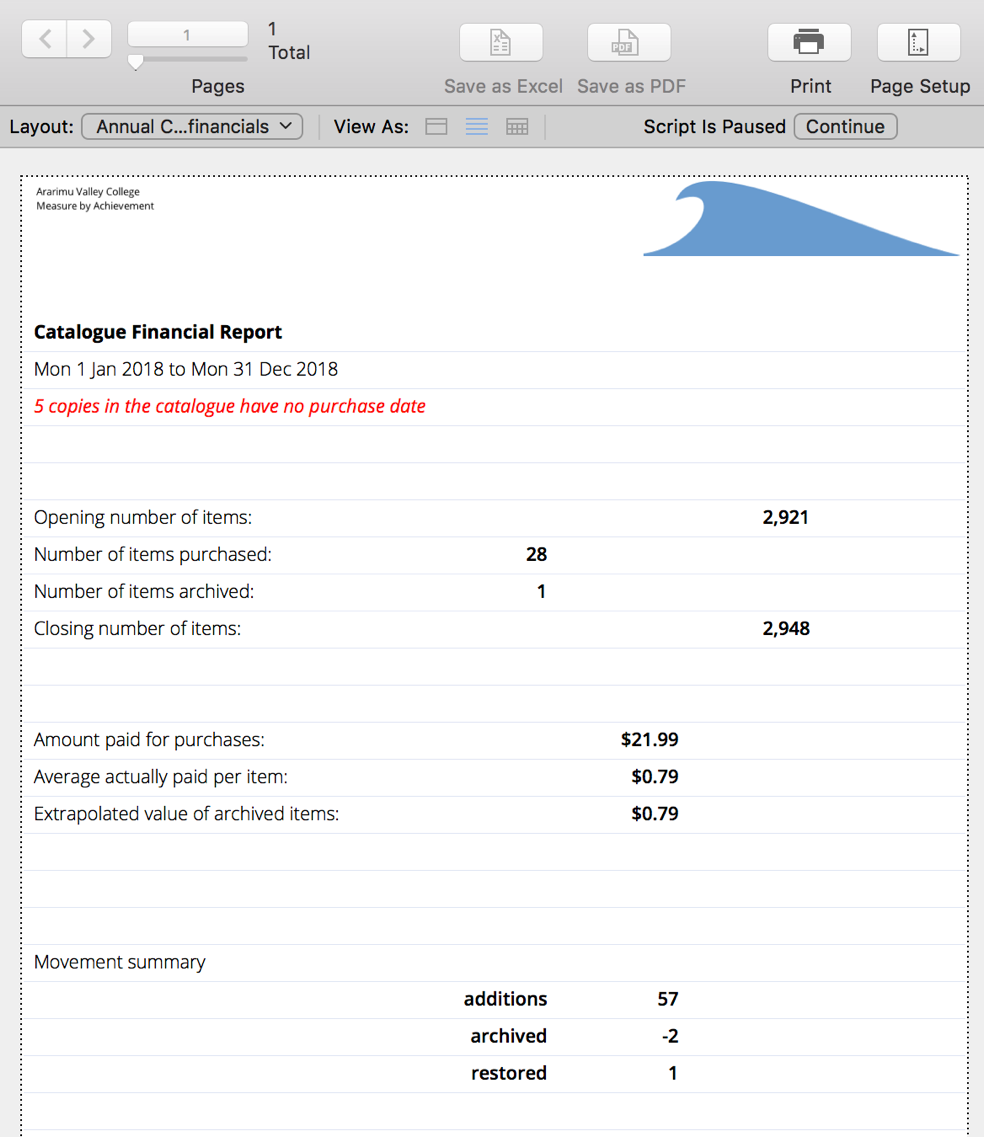Click the closing number of items value 2,948
Viewport: 984px width, 1137px height.
[x=786, y=629]
